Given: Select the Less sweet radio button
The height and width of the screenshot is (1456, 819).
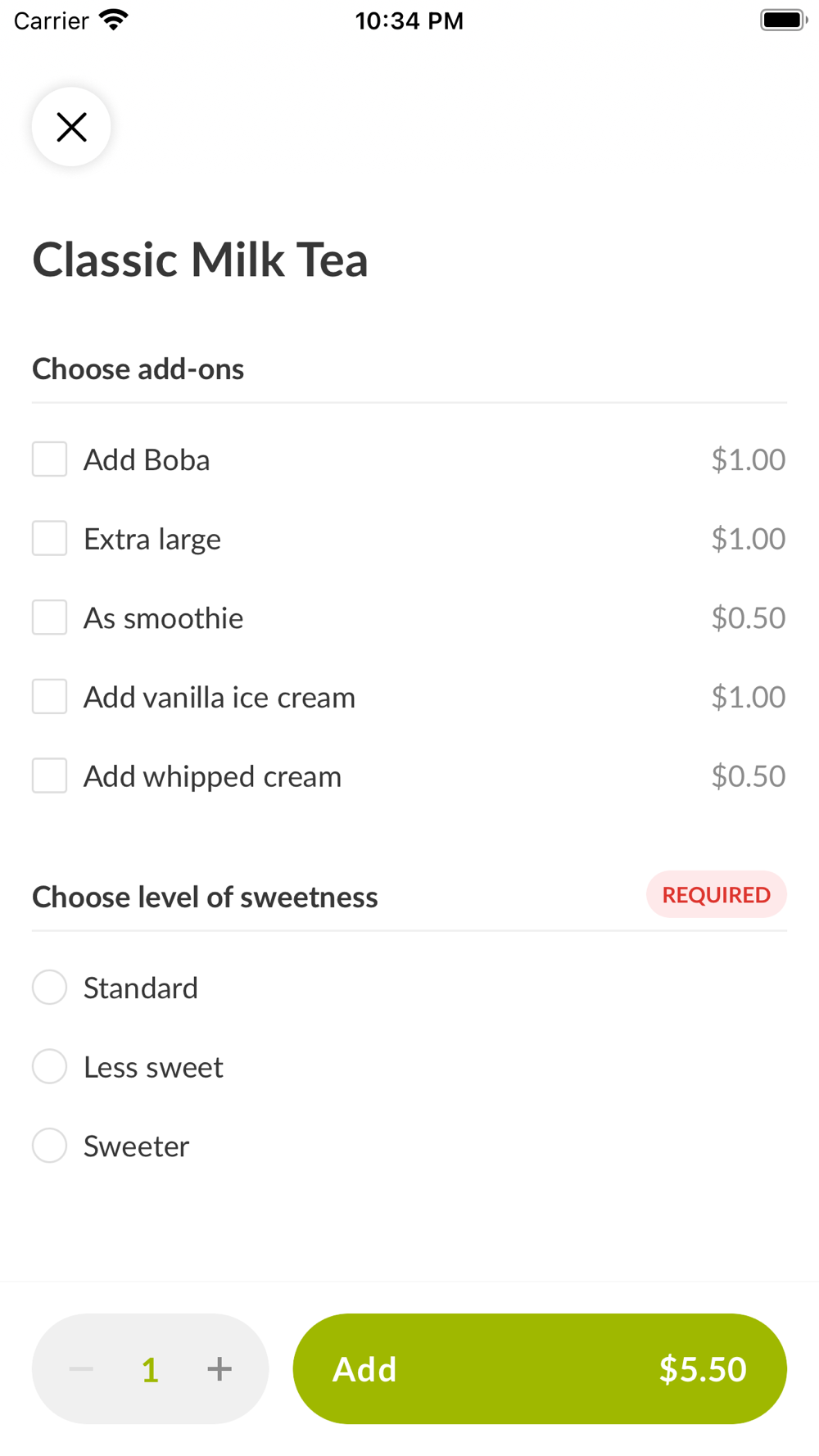Looking at the screenshot, I should (49, 1066).
